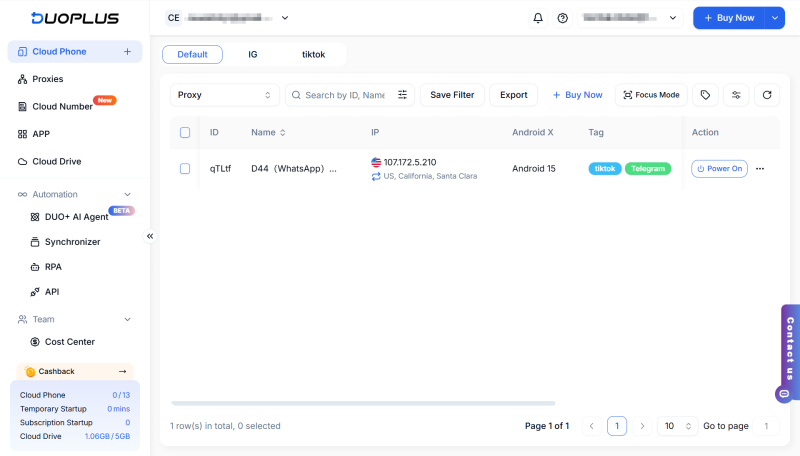Switch to the tiktok tab
Viewport: 800px width, 456px height.
click(313, 54)
